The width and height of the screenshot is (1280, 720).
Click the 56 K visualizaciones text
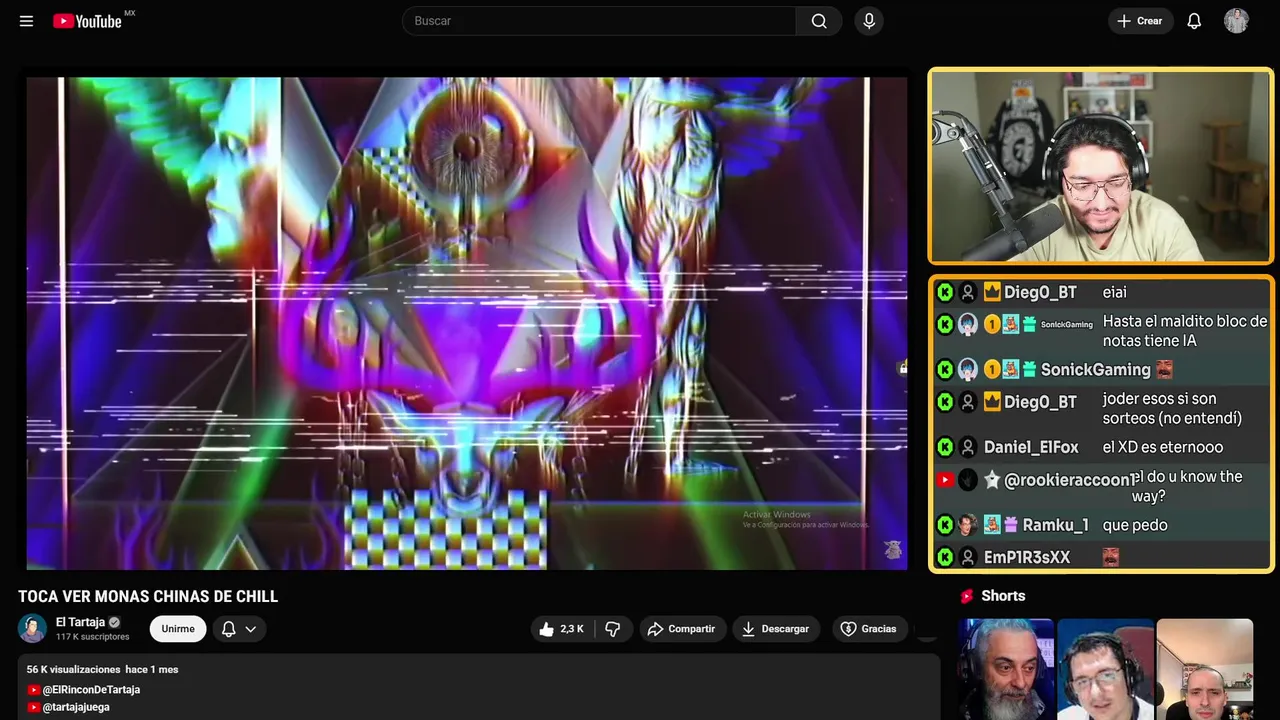point(73,669)
